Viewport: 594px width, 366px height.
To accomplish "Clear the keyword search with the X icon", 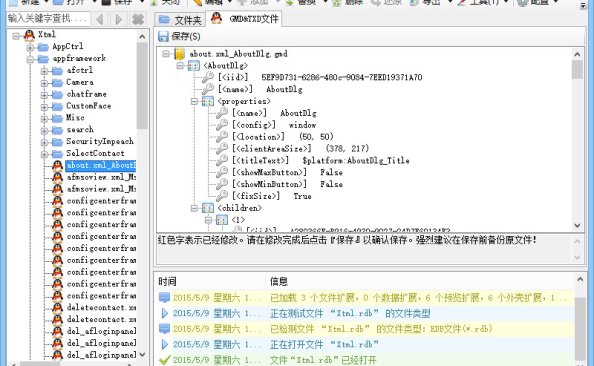I will point(138,19).
